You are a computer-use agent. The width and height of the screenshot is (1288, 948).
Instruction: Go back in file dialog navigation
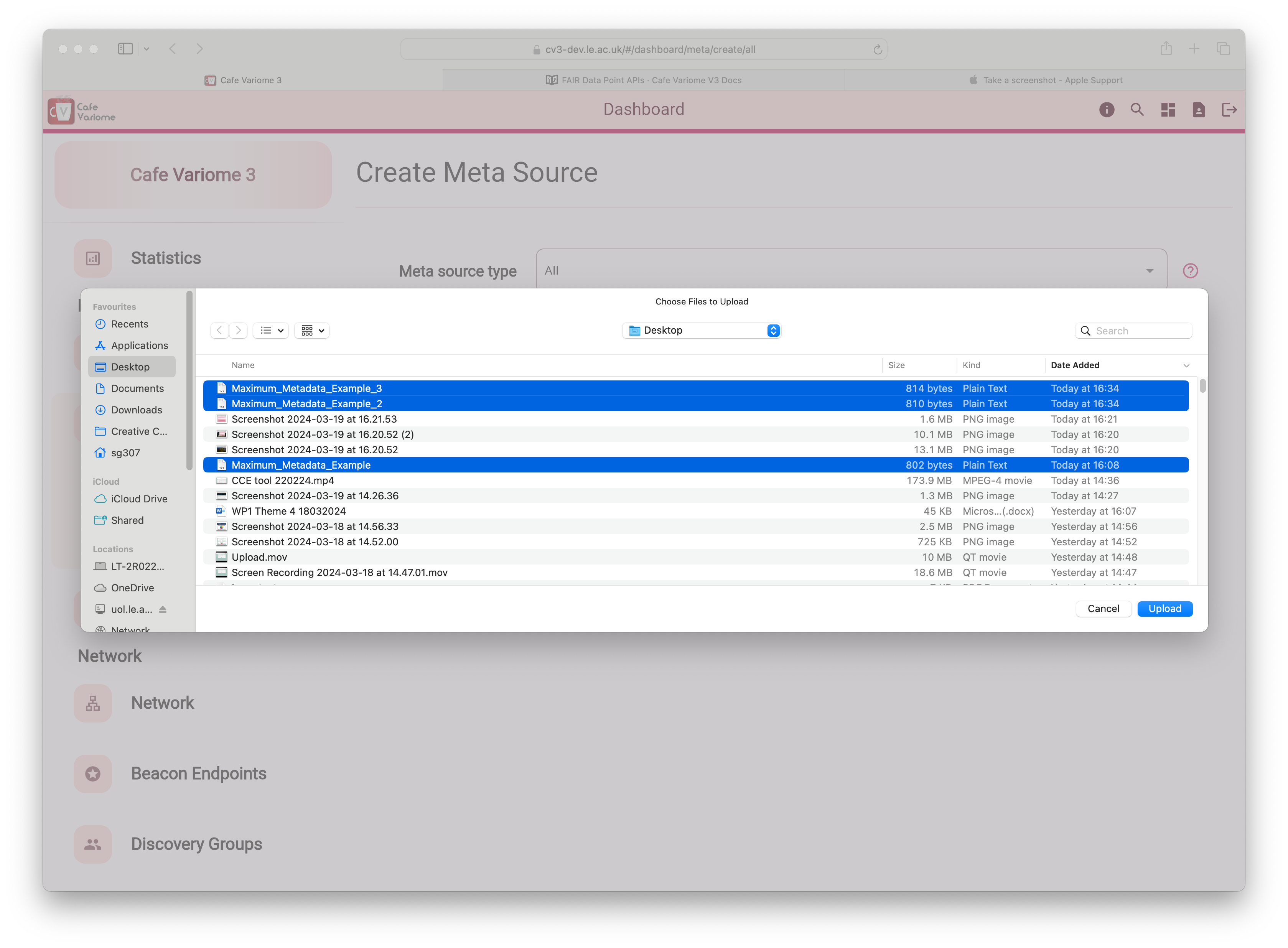pos(219,331)
